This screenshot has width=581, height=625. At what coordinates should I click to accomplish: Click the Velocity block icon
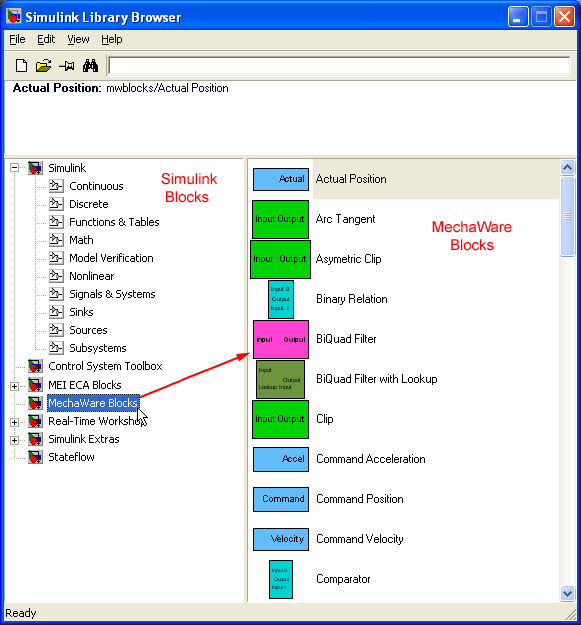pyautogui.click(x=281, y=539)
